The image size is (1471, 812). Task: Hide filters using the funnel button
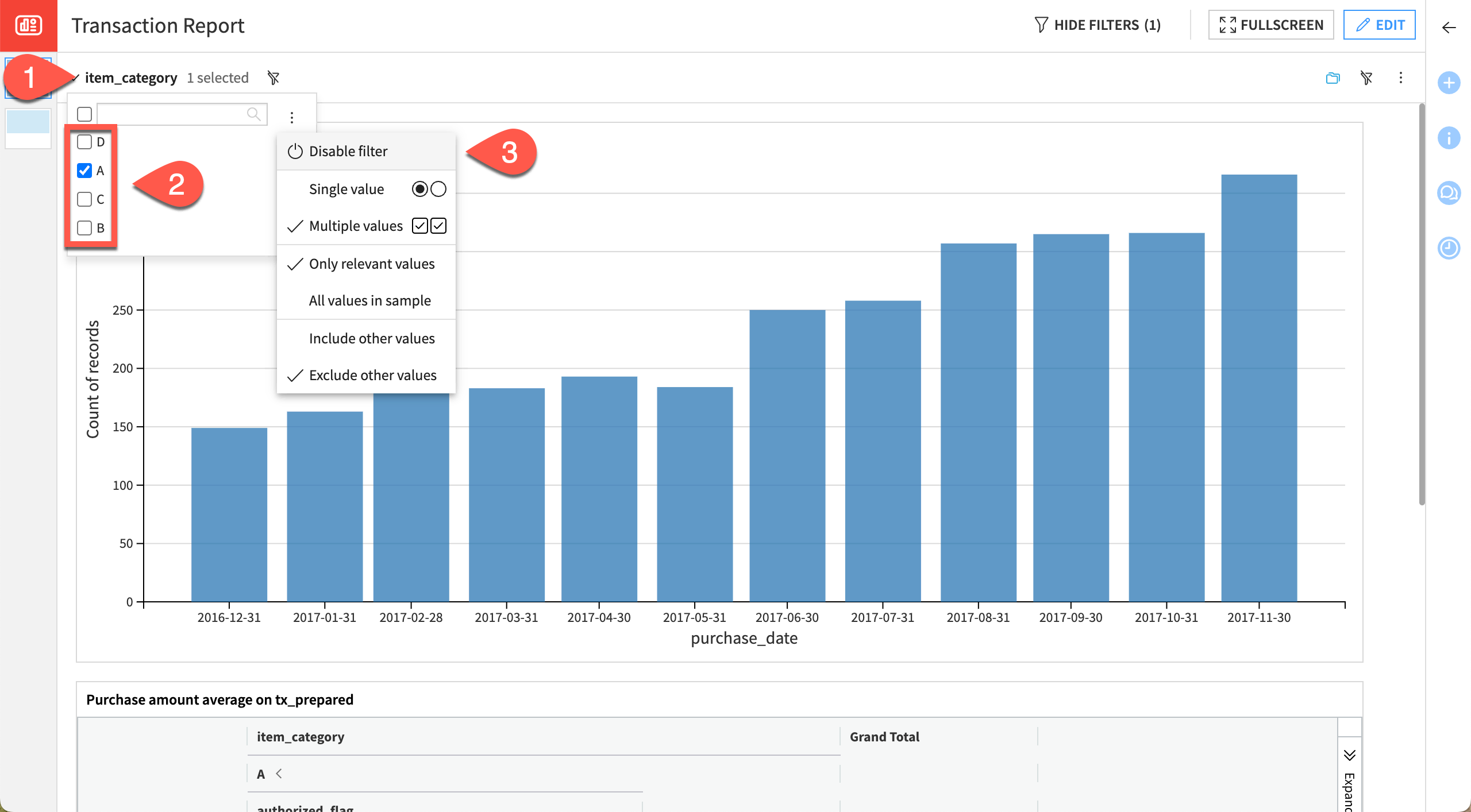[1098, 25]
